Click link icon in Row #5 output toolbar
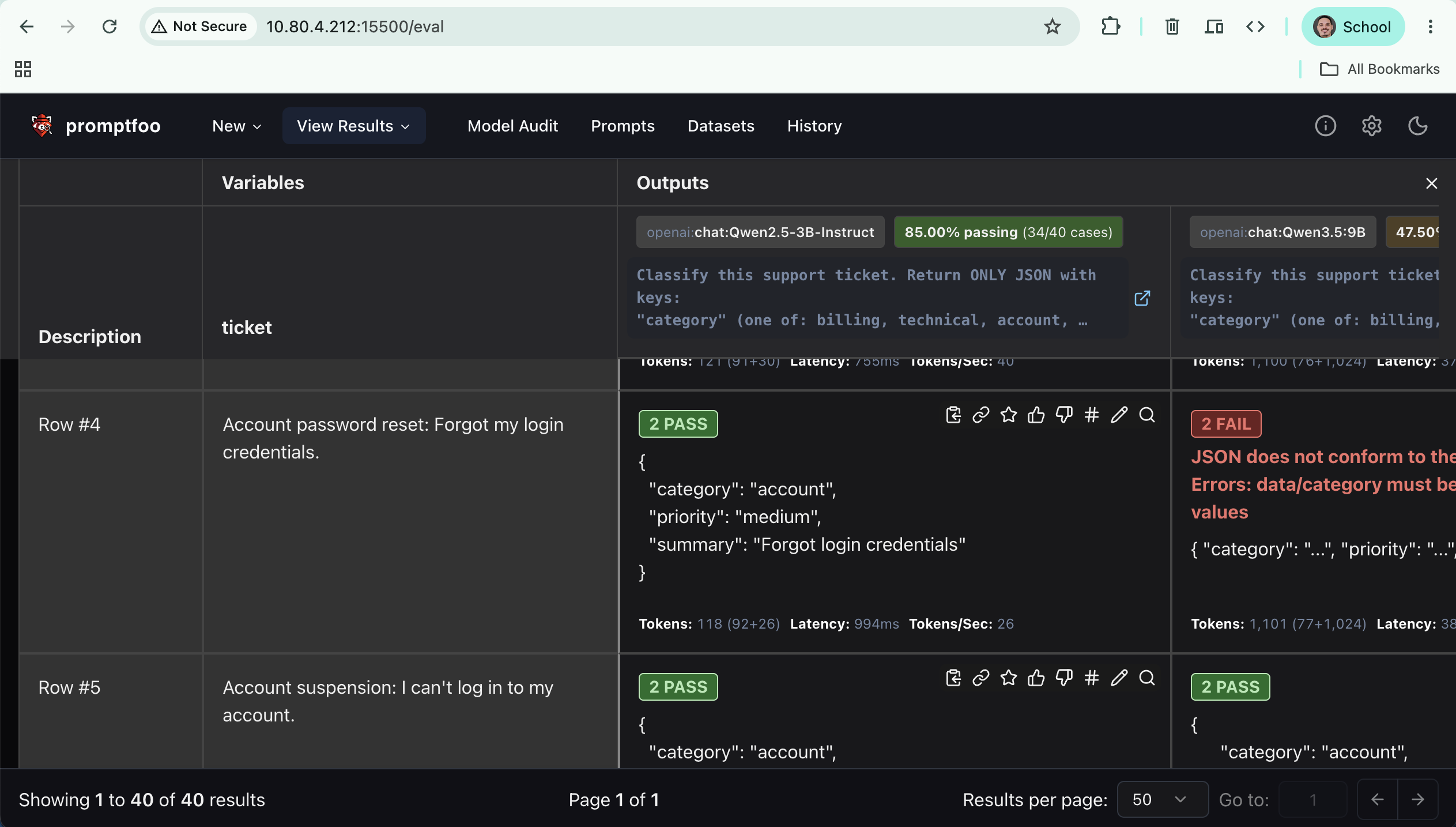 981,678
